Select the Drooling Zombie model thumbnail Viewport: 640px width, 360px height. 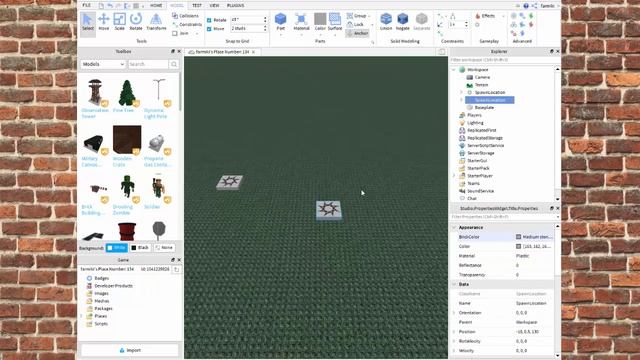tap(127, 188)
